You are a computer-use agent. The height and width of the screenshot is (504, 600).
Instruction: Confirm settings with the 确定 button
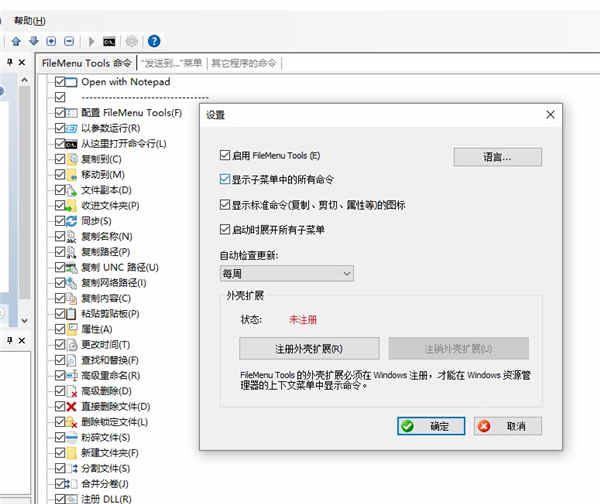point(431,426)
